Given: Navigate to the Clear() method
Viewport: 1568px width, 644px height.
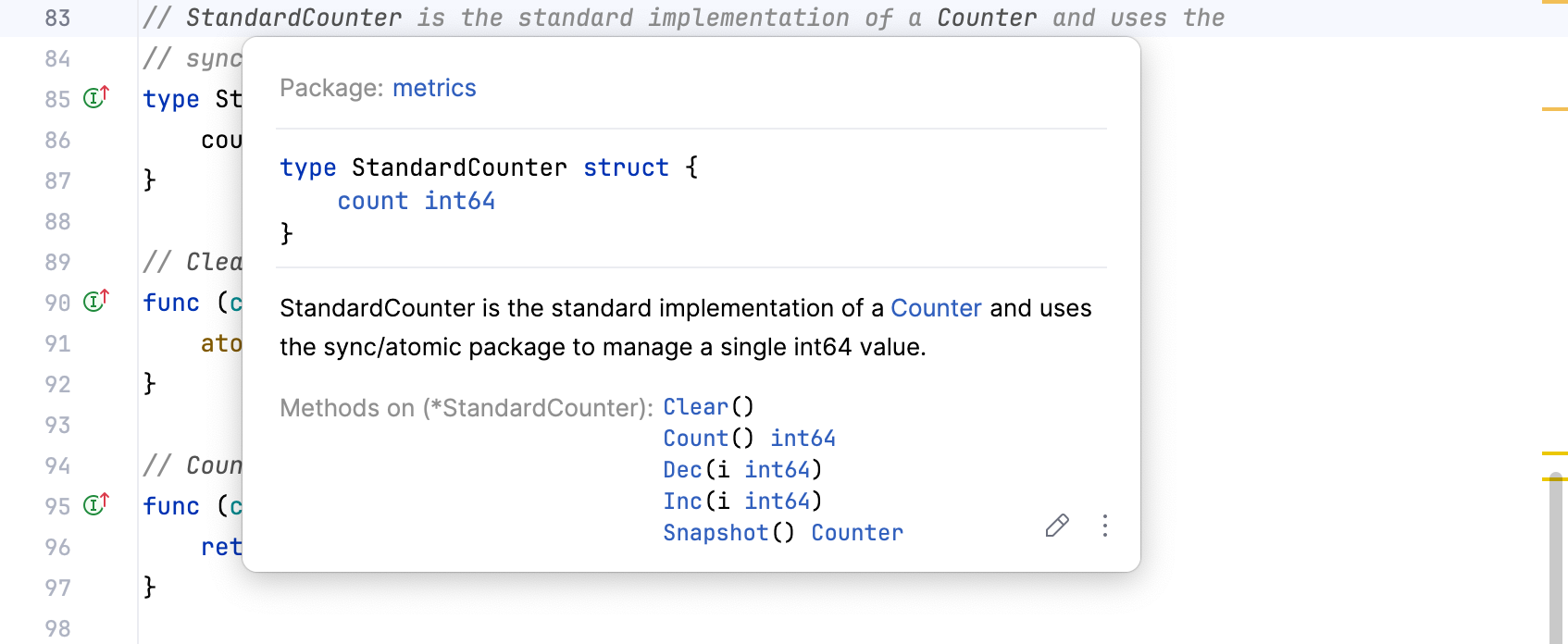Looking at the screenshot, I should tap(696, 407).
